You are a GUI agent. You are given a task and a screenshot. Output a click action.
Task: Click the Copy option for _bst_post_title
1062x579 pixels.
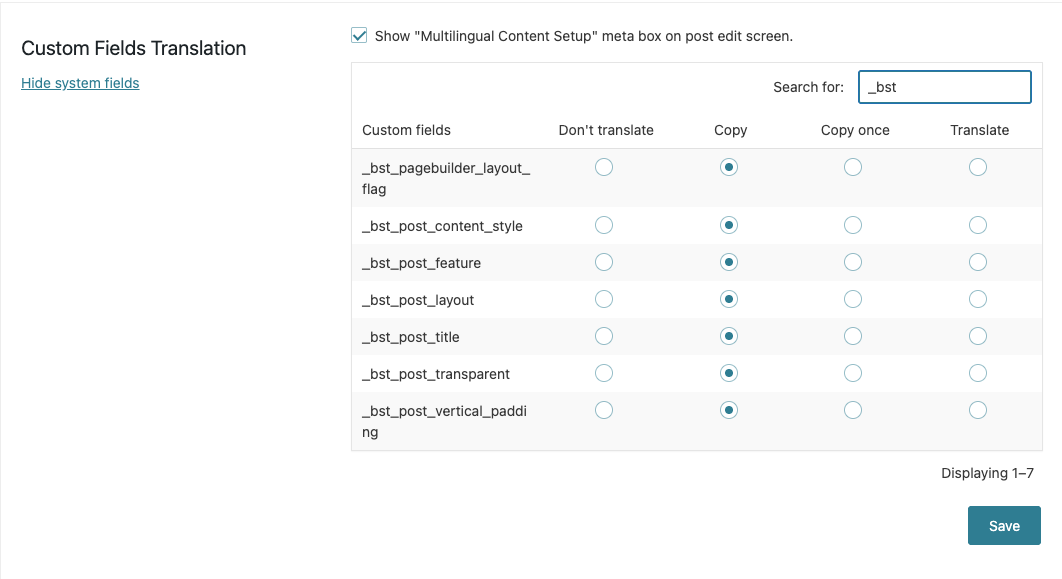[729, 337]
